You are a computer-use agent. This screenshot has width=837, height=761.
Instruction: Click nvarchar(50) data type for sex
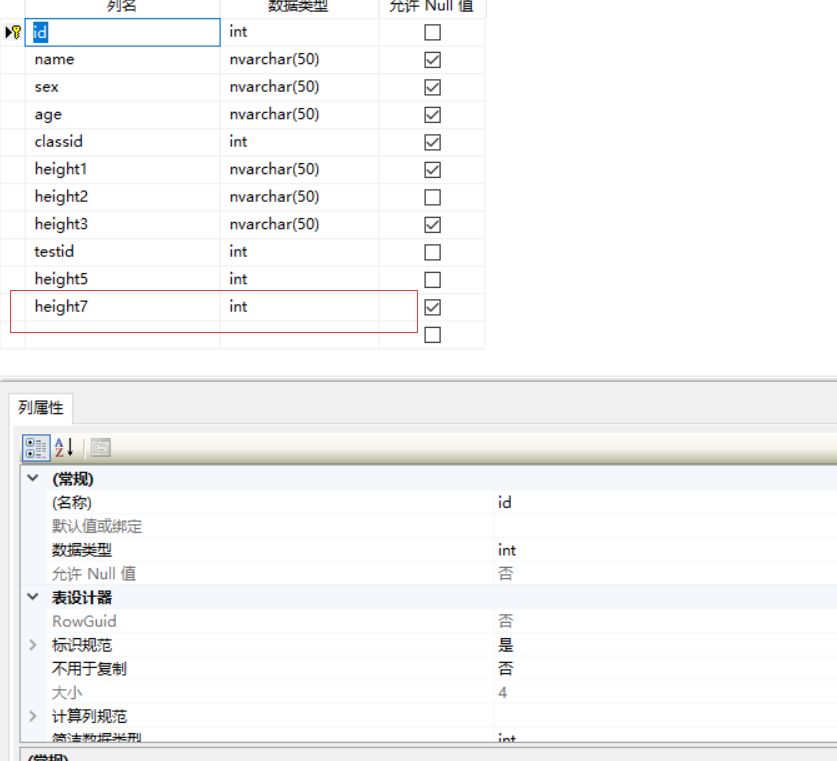click(x=299, y=87)
